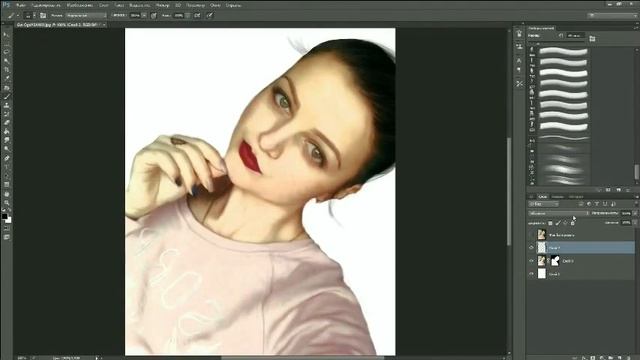Open the layer blend mode dropdown
This screenshot has width=640, height=360.
pyautogui.click(x=559, y=213)
